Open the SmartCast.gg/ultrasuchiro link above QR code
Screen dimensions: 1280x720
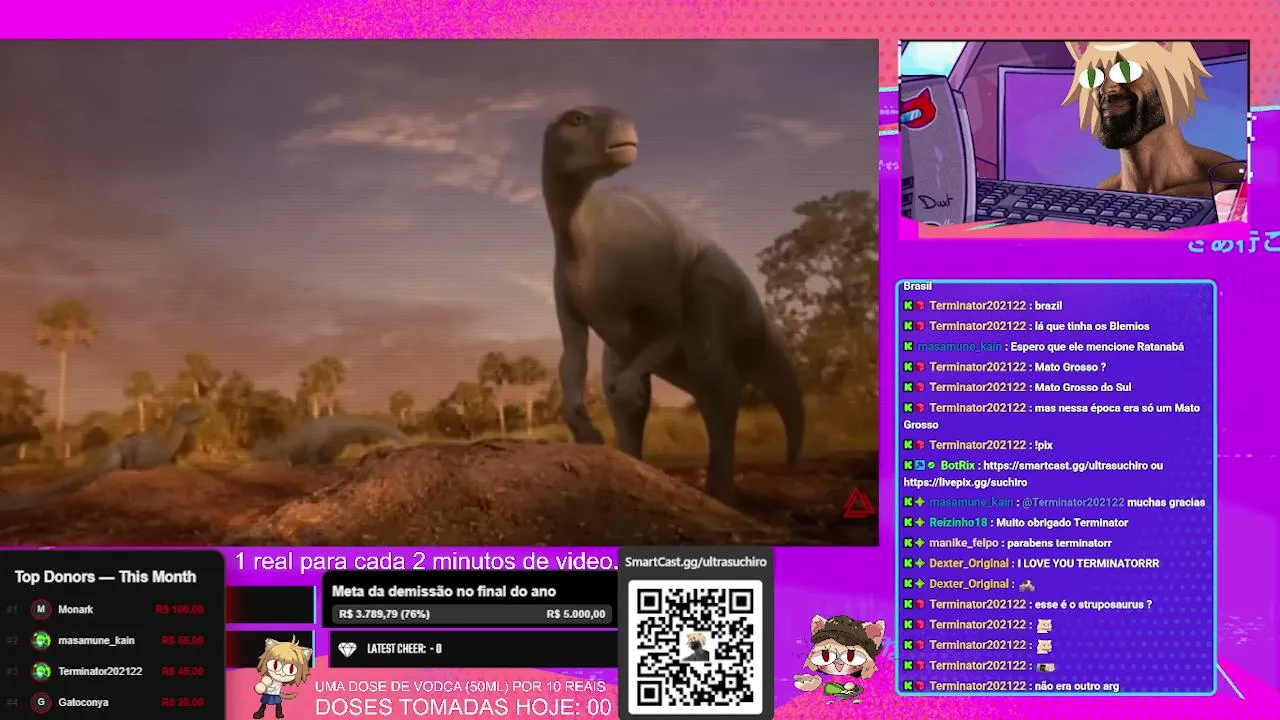695,562
